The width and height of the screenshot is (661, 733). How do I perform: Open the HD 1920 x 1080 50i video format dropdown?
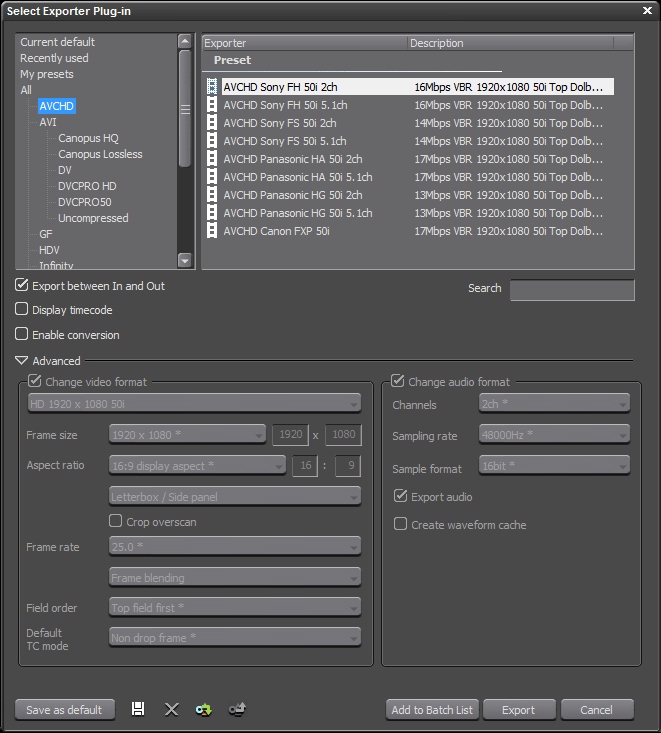194,403
